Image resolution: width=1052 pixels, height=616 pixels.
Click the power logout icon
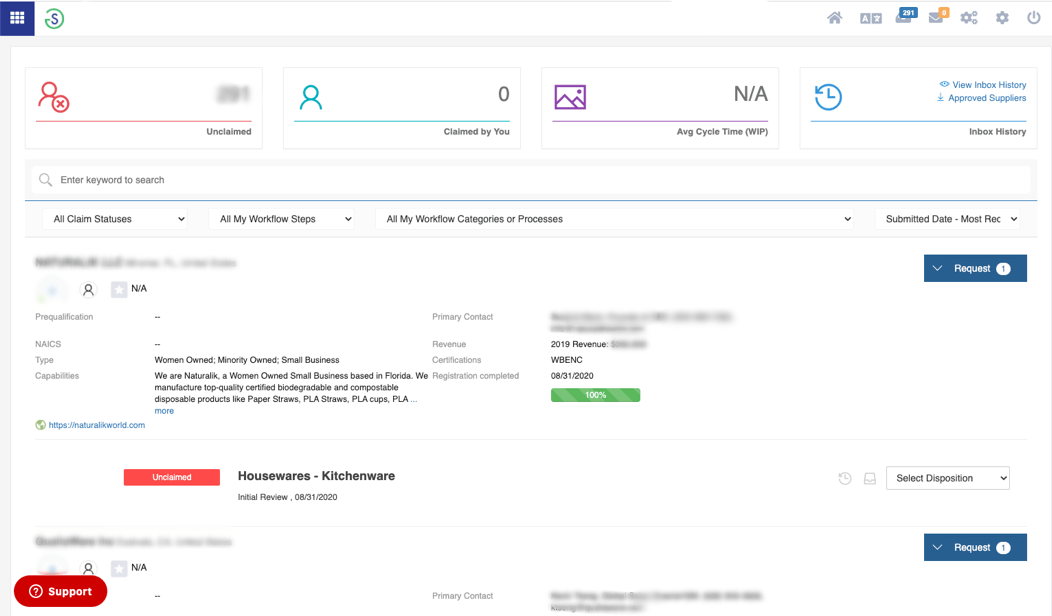pos(1034,17)
